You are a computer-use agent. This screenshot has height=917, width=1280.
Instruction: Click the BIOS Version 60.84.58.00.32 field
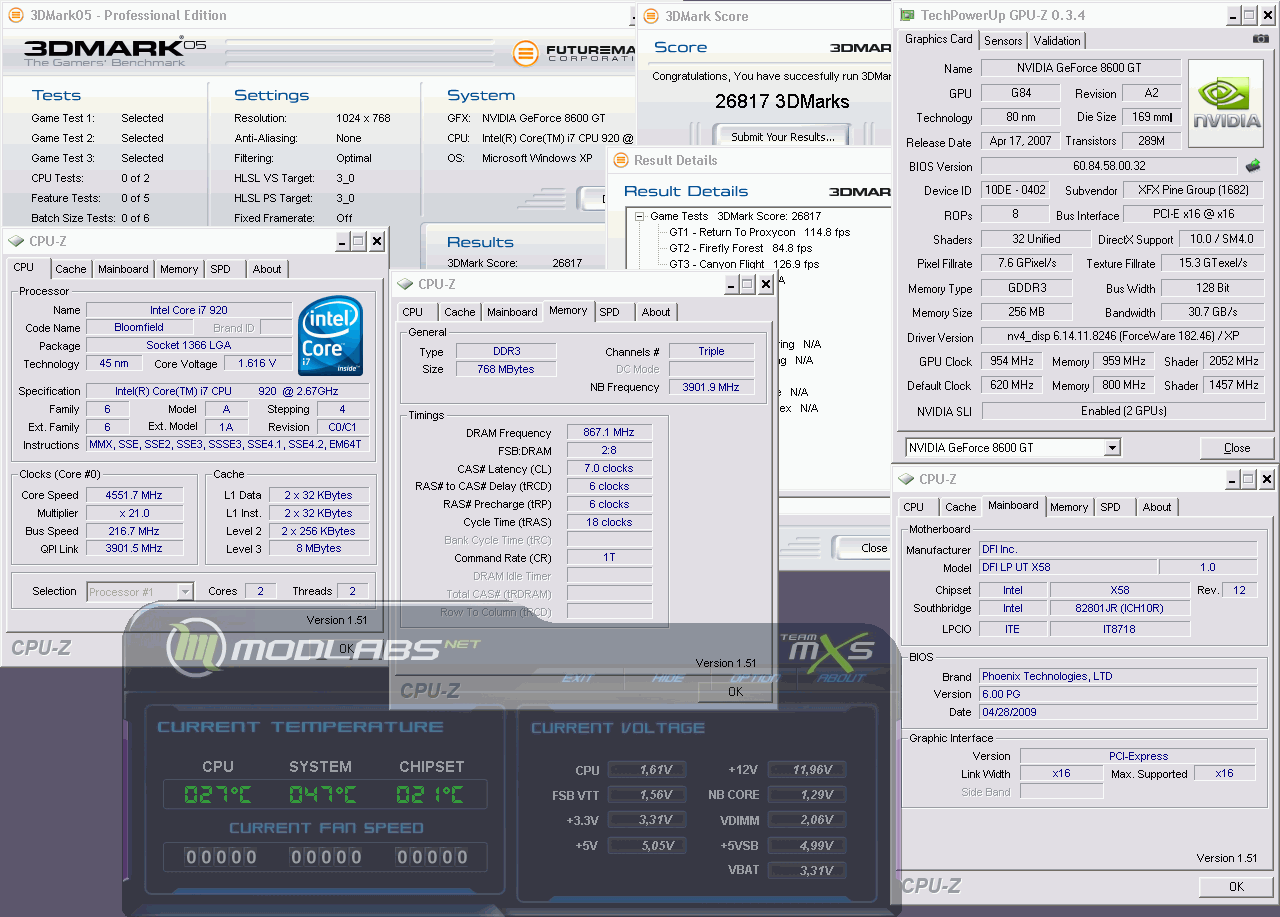point(1109,166)
